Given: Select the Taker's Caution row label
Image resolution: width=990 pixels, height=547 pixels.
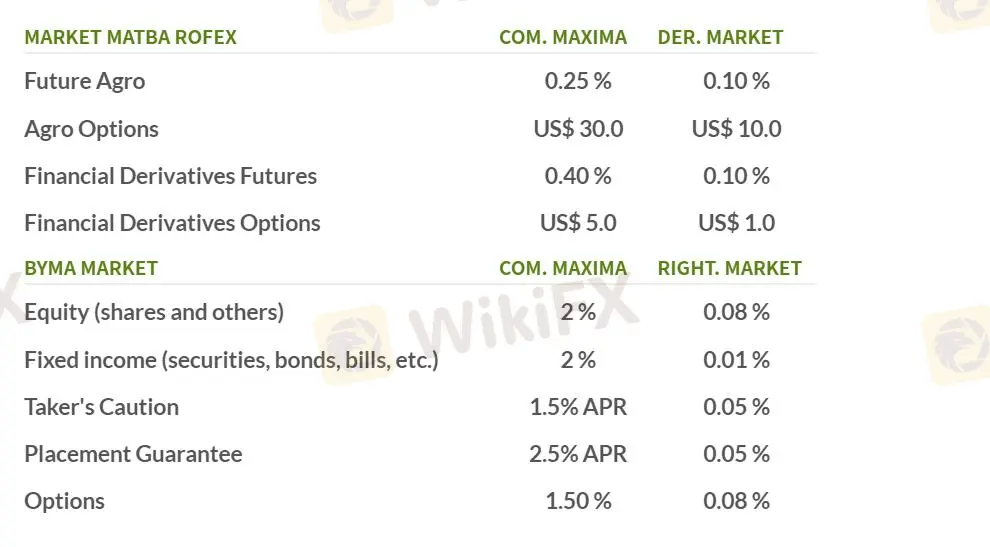Looking at the screenshot, I should (x=101, y=407).
